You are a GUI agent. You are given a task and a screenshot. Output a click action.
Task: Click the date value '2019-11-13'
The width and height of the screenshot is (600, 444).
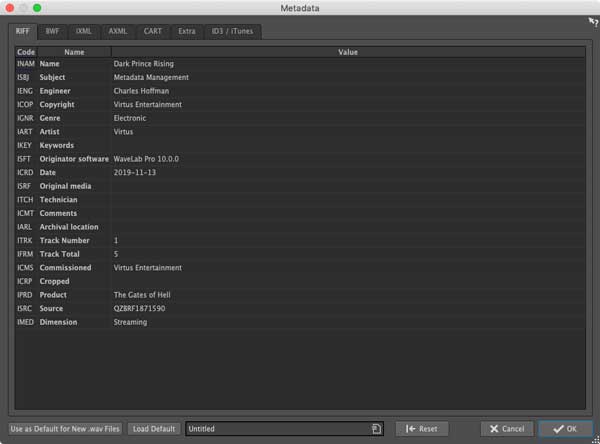coord(135,173)
